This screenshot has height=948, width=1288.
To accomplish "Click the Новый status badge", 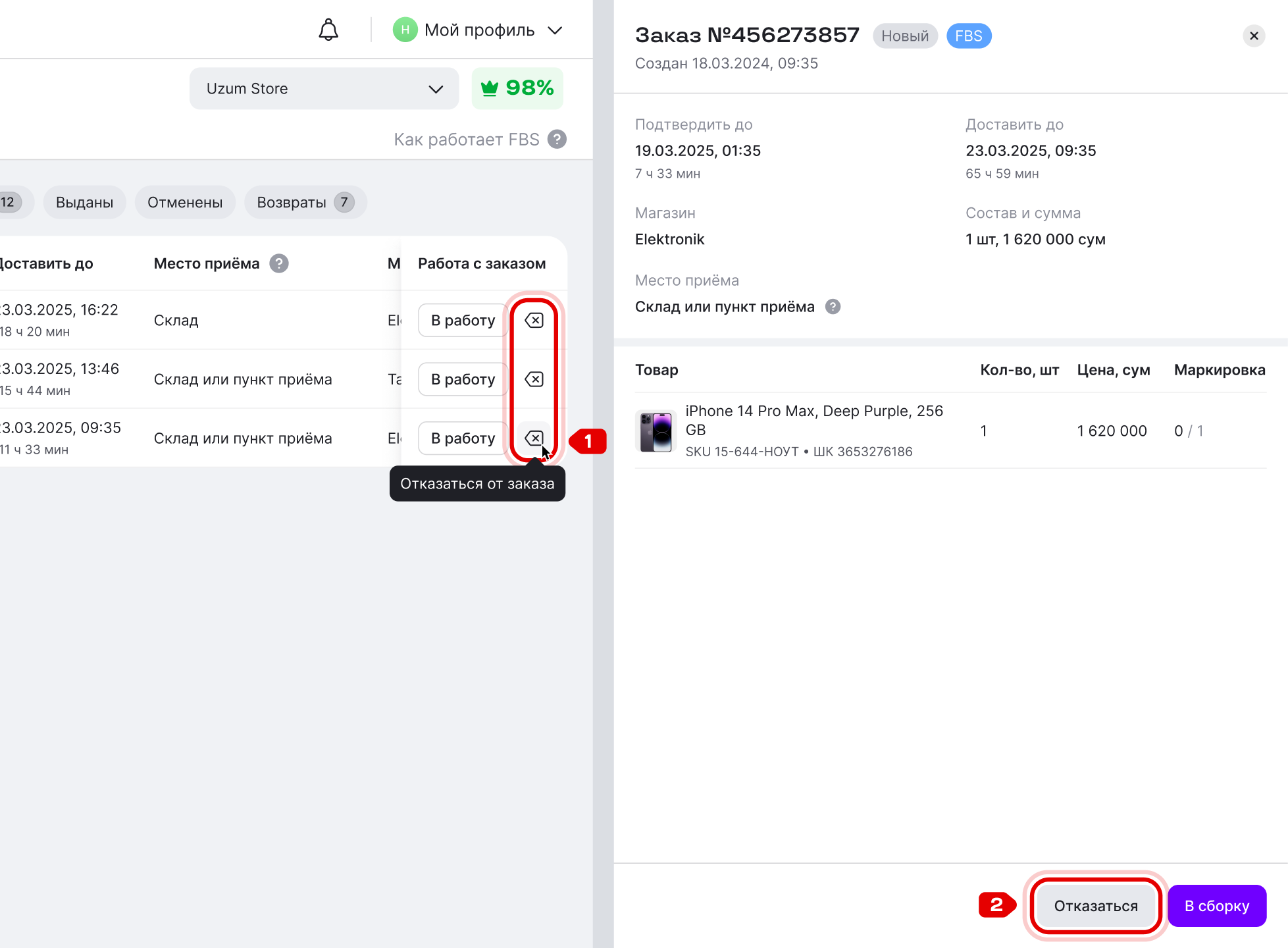I will click(905, 36).
